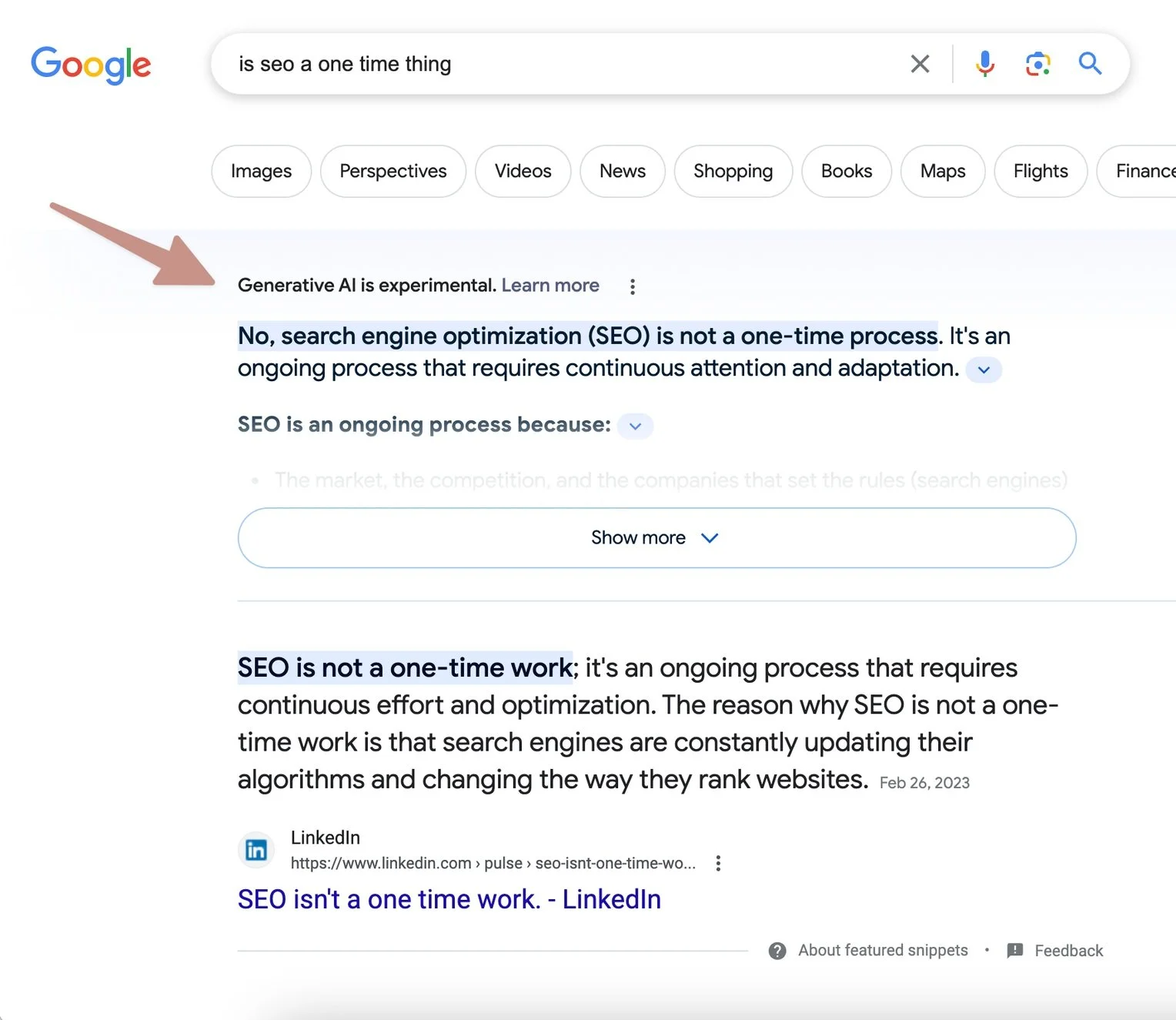
Task: Expand sources chevron after 'continuous attention and adaptation'
Action: (x=984, y=370)
